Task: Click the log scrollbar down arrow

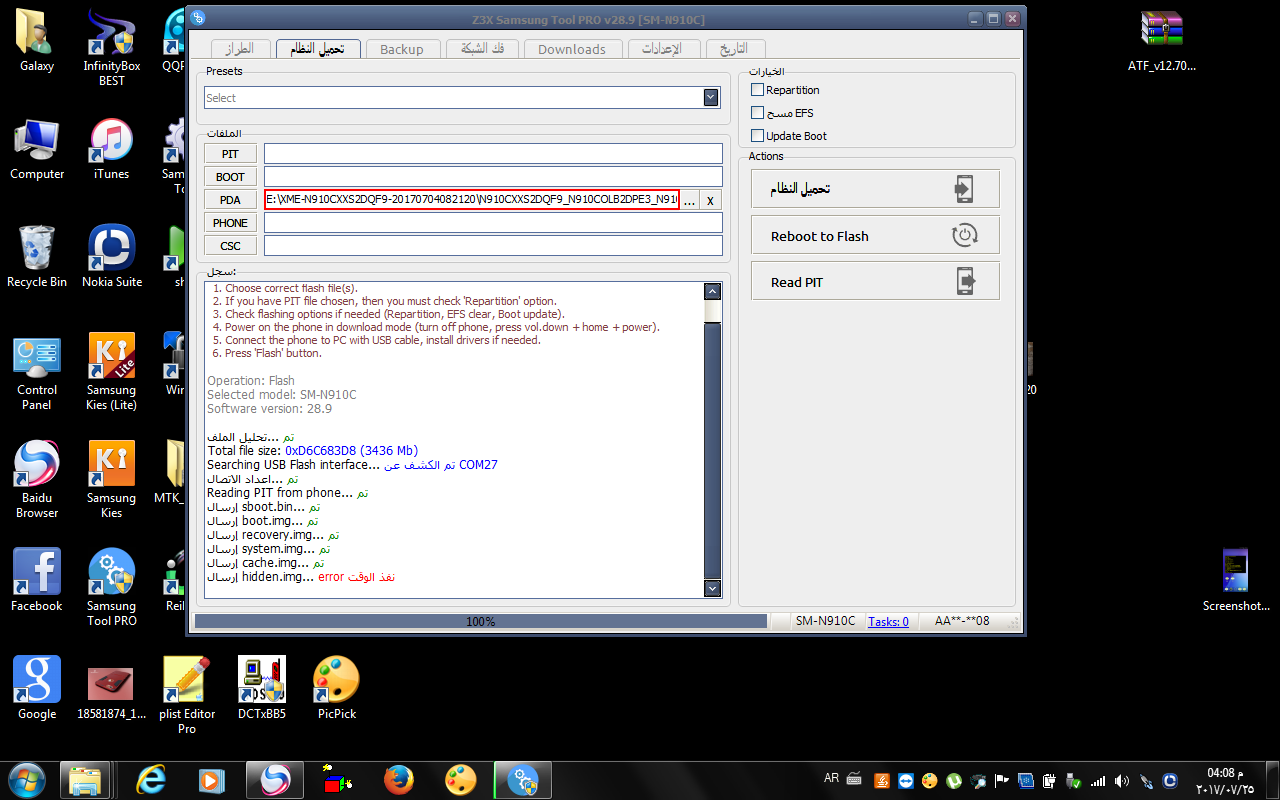Action: tap(712, 589)
